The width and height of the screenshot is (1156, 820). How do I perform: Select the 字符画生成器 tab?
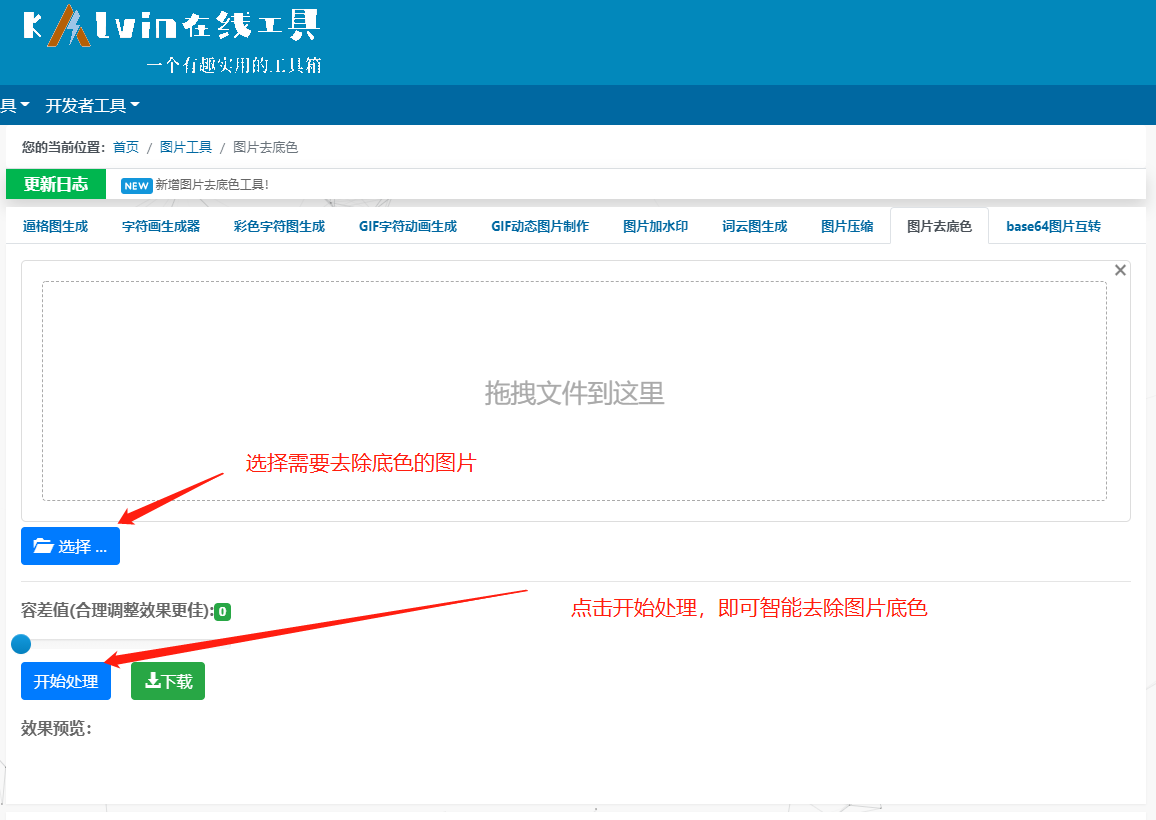tap(161, 226)
